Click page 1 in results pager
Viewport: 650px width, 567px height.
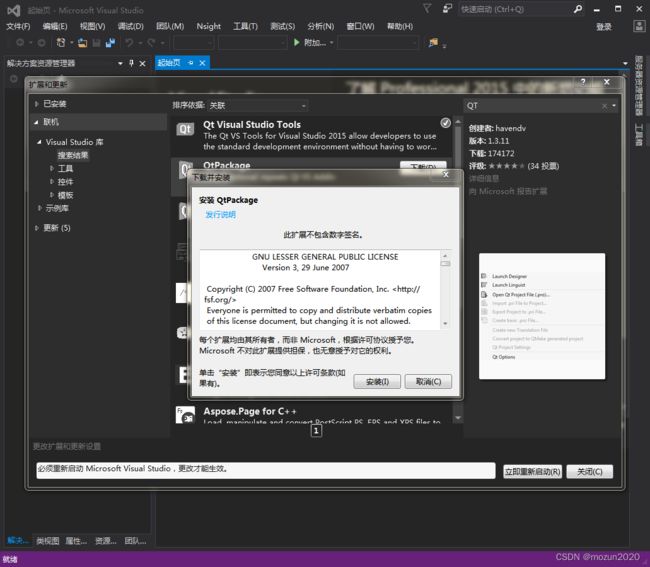pyautogui.click(x=316, y=431)
